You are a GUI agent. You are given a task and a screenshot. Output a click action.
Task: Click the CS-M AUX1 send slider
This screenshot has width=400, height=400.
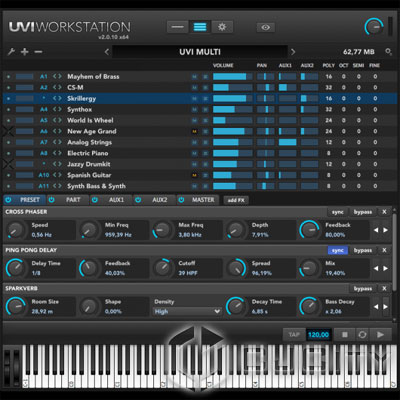coord(287,88)
